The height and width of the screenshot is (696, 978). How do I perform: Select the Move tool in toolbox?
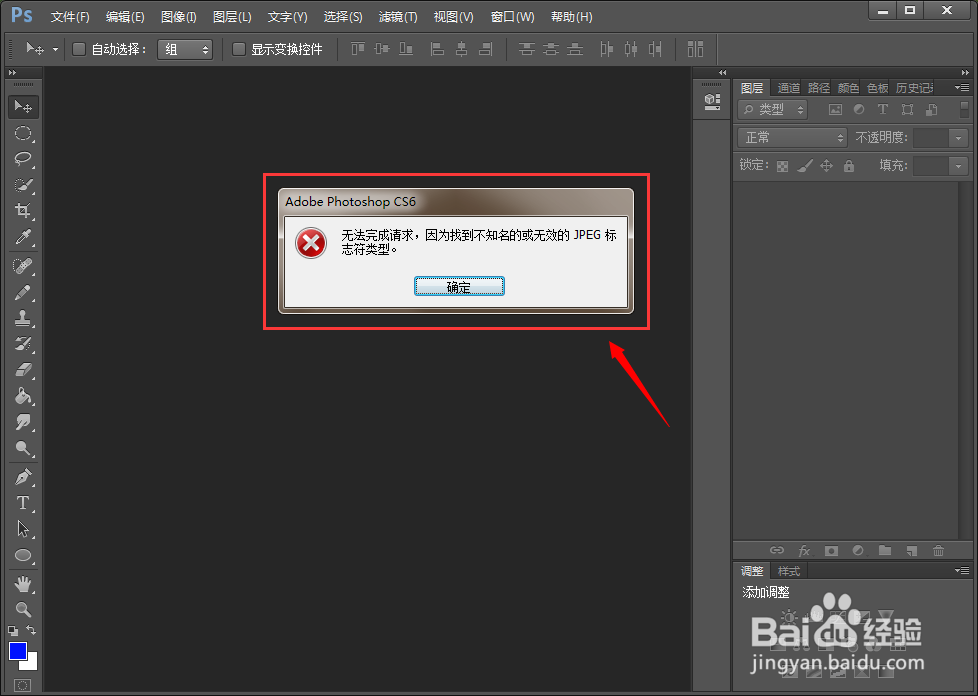[23, 107]
